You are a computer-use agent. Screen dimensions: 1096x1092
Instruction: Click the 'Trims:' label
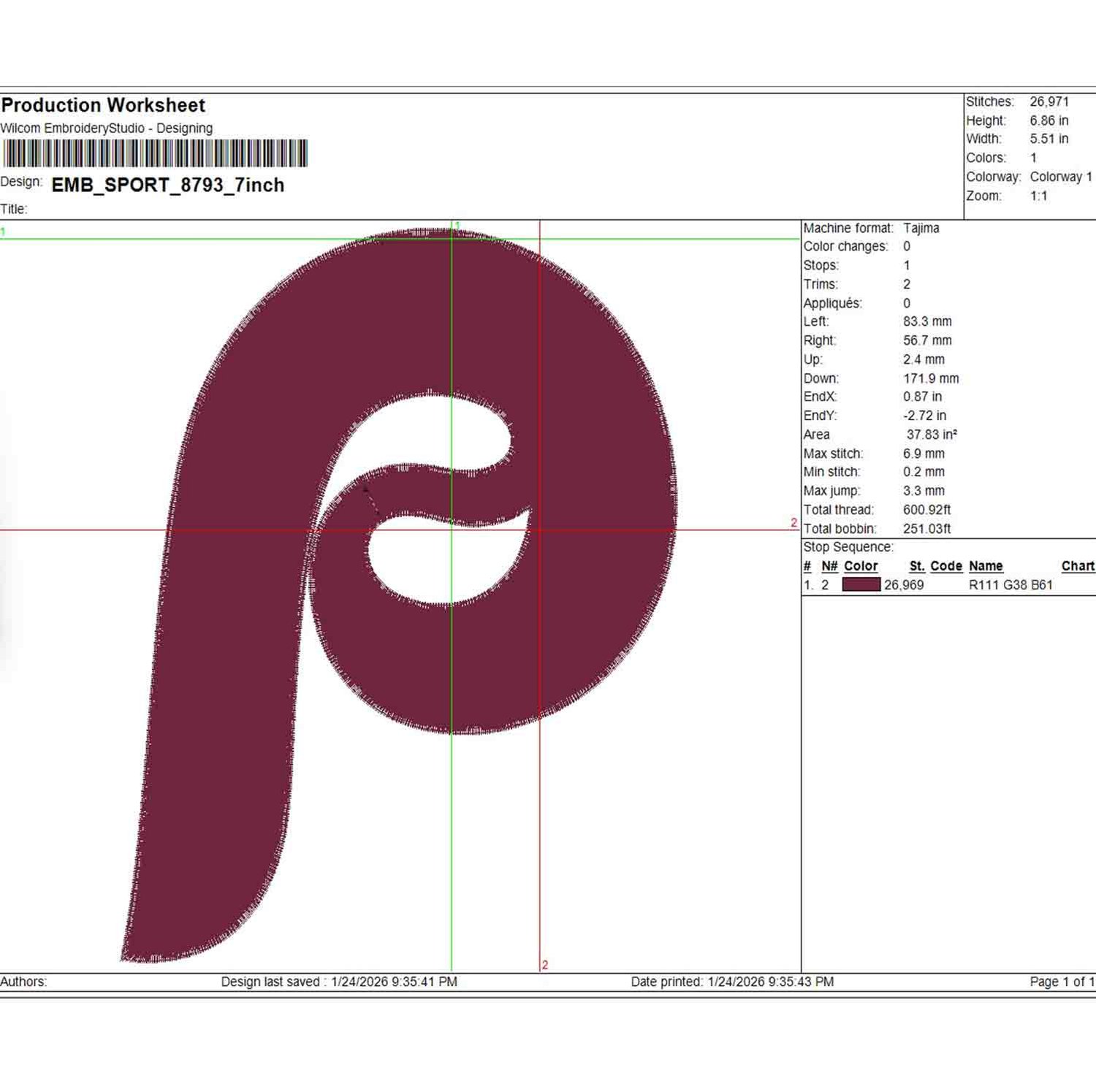click(x=821, y=284)
